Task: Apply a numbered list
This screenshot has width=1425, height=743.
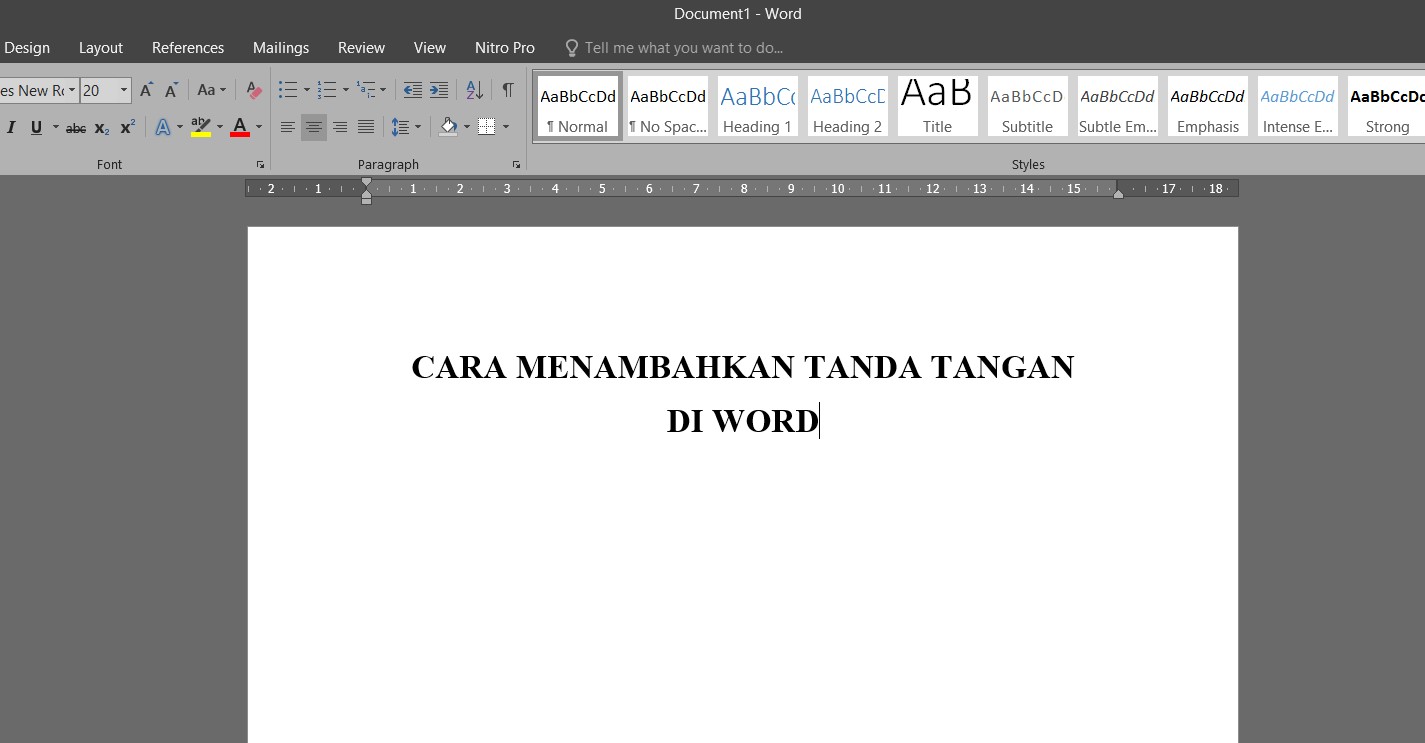Action: pos(327,90)
